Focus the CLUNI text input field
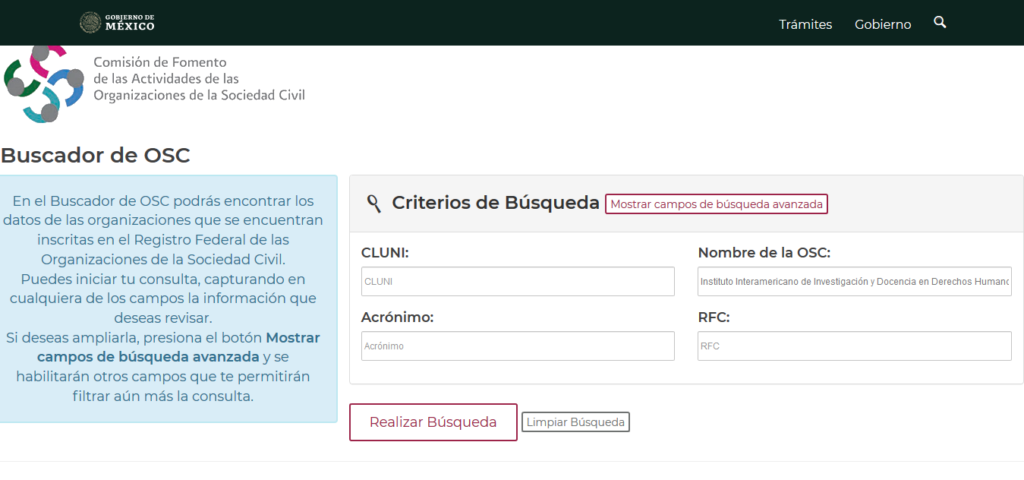This screenshot has width=1024, height=480. [517, 282]
